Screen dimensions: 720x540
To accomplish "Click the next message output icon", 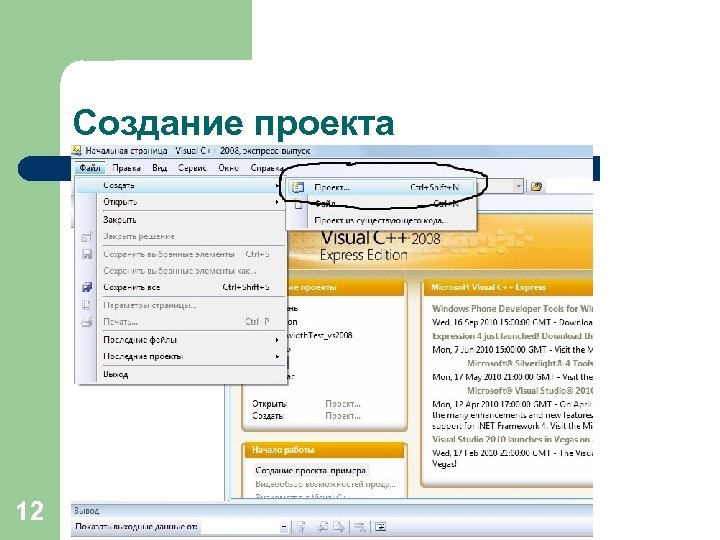I will pyautogui.click(x=339, y=527).
